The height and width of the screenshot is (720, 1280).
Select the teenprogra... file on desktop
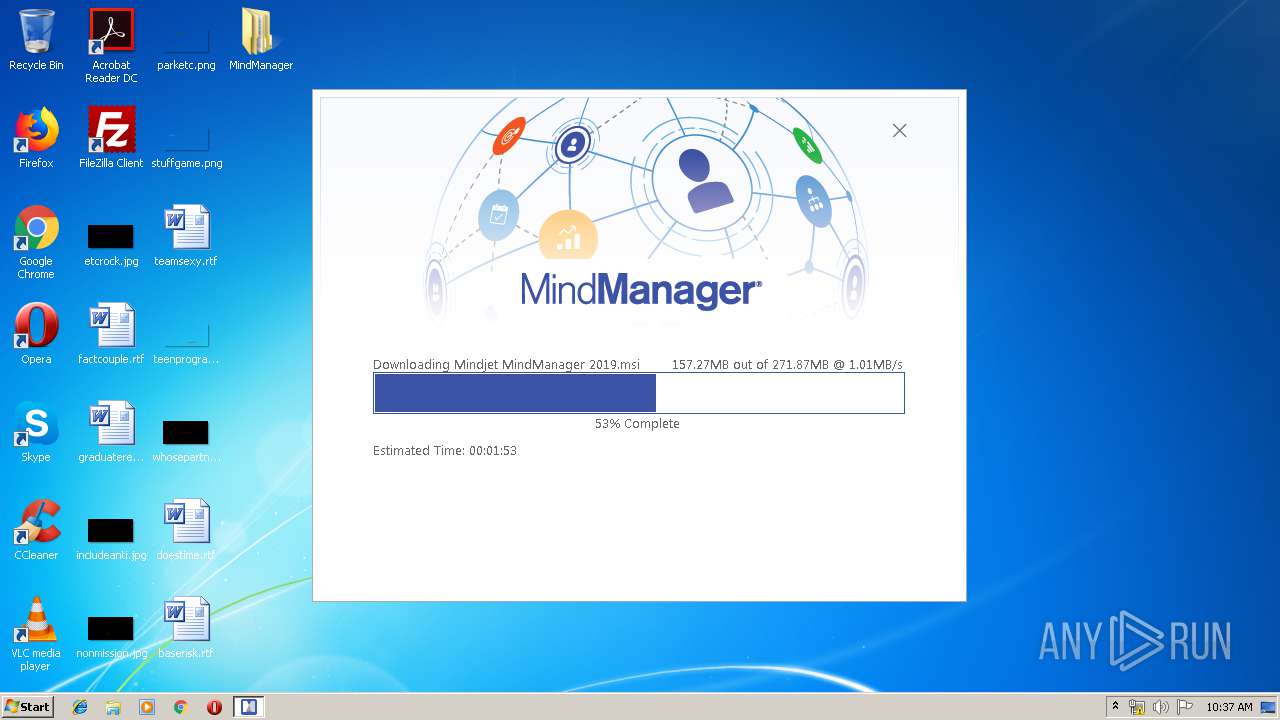[x=186, y=341]
